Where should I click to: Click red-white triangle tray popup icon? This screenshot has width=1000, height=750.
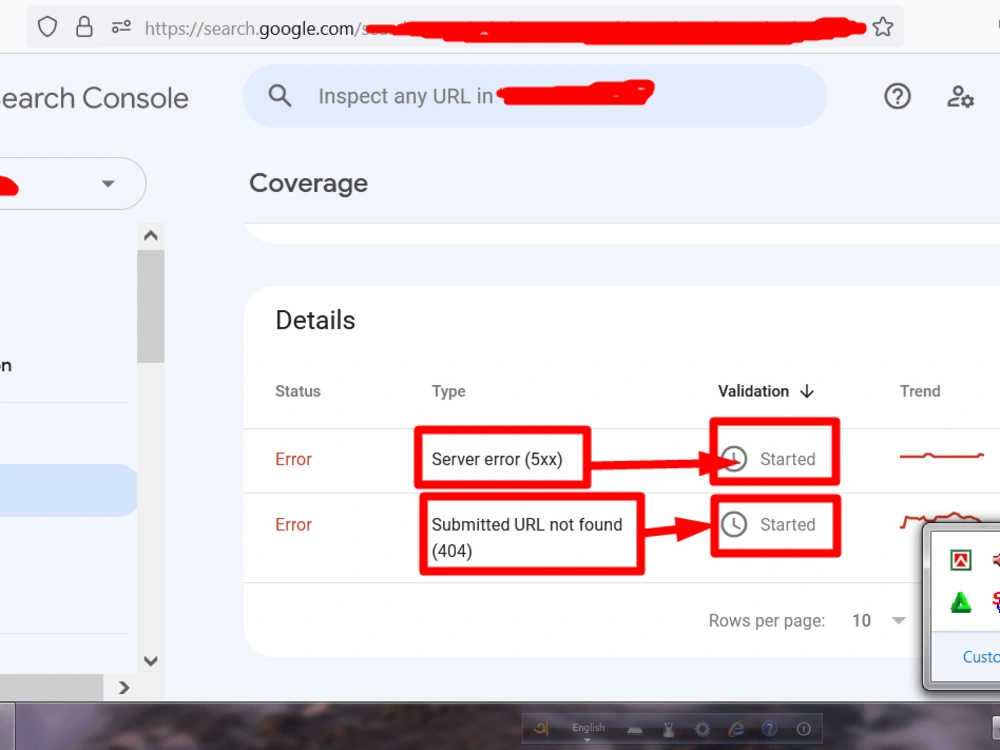pyautogui.click(x=961, y=561)
